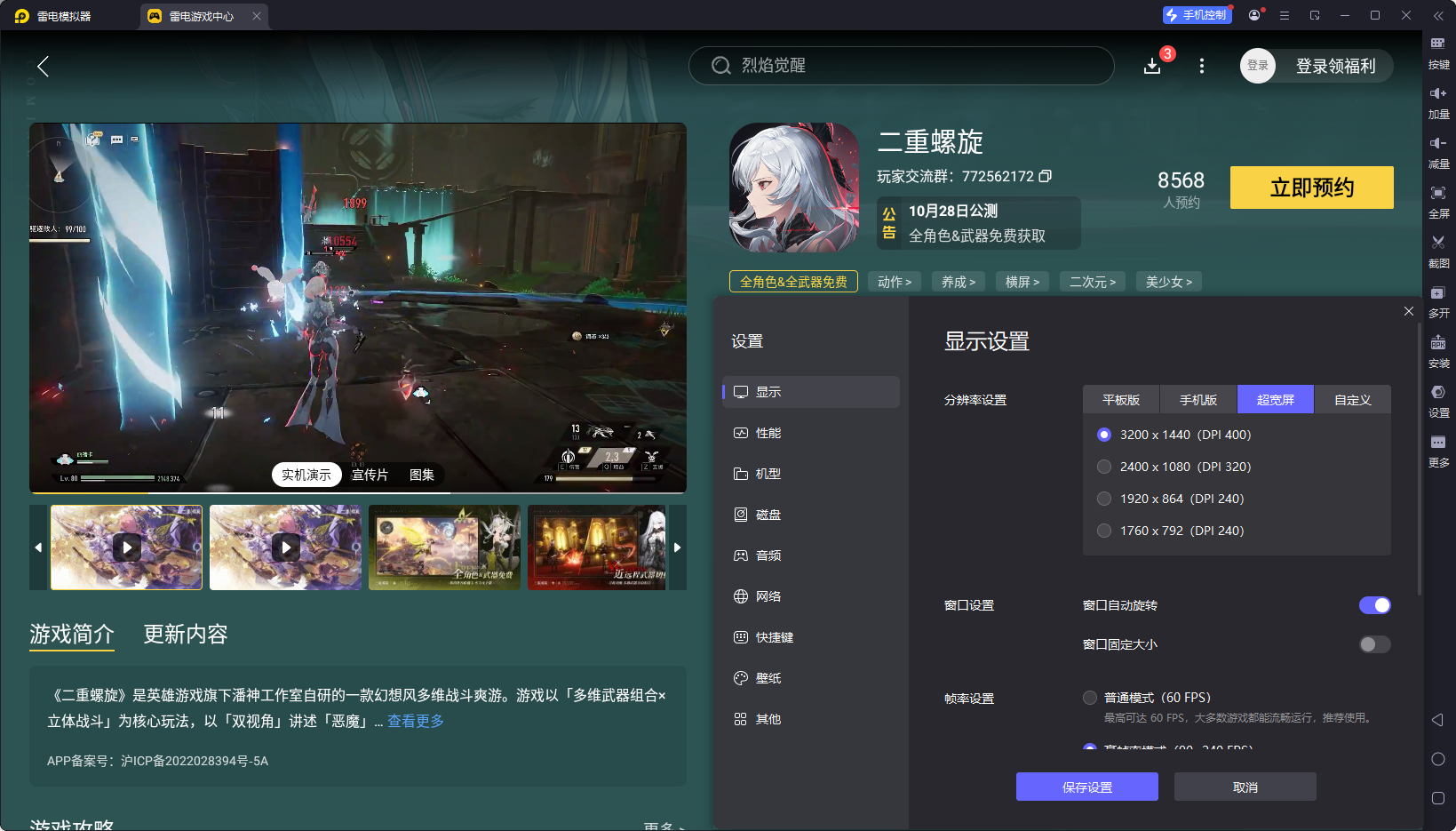Choose the 2400 x 1080 resolution option
This screenshot has width=1456, height=831.
coord(1103,467)
